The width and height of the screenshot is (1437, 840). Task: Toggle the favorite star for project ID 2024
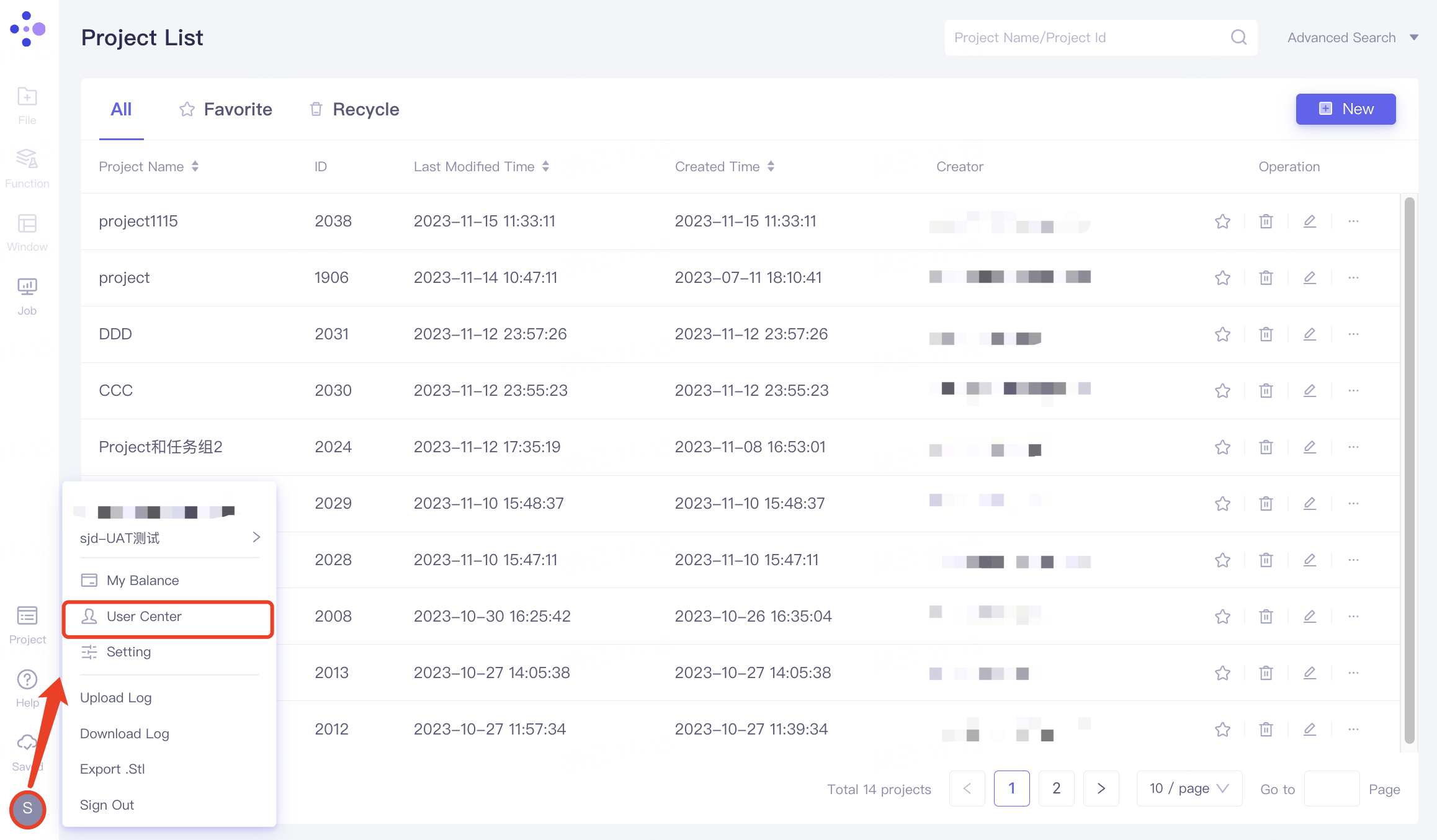click(x=1222, y=447)
